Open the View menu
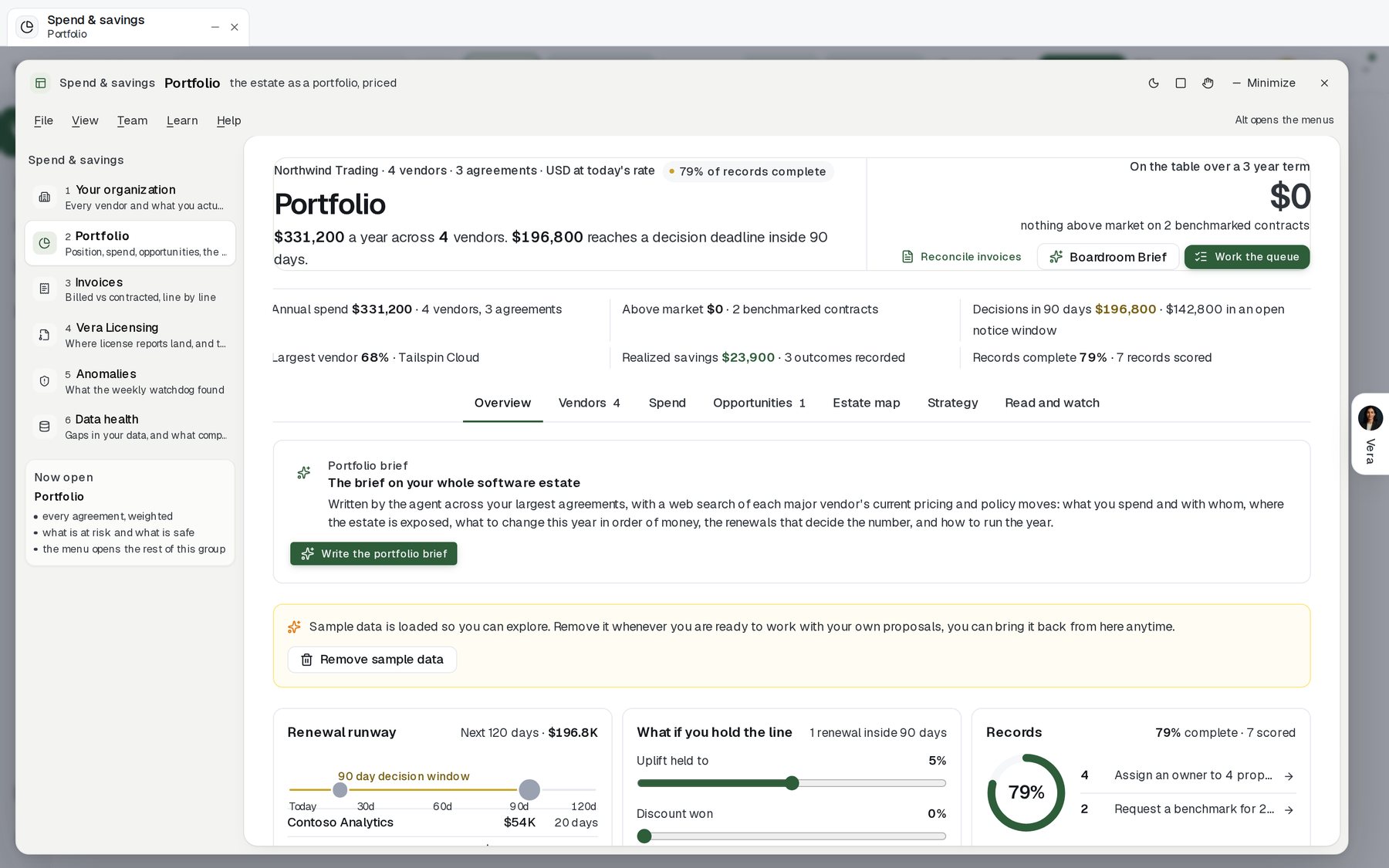 coord(85,120)
